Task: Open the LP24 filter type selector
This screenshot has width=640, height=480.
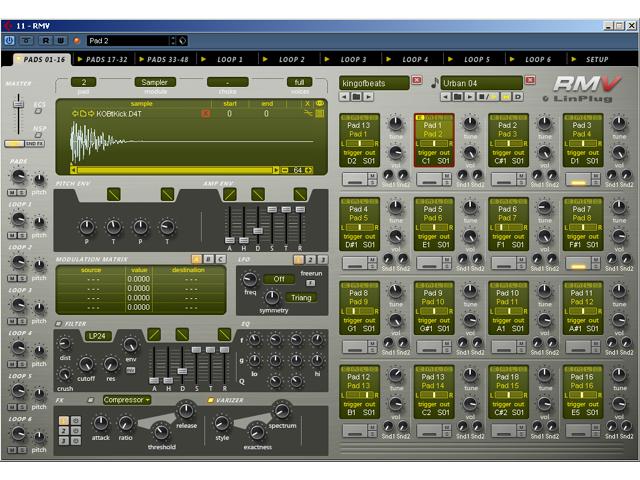Action: pyautogui.click(x=97, y=336)
